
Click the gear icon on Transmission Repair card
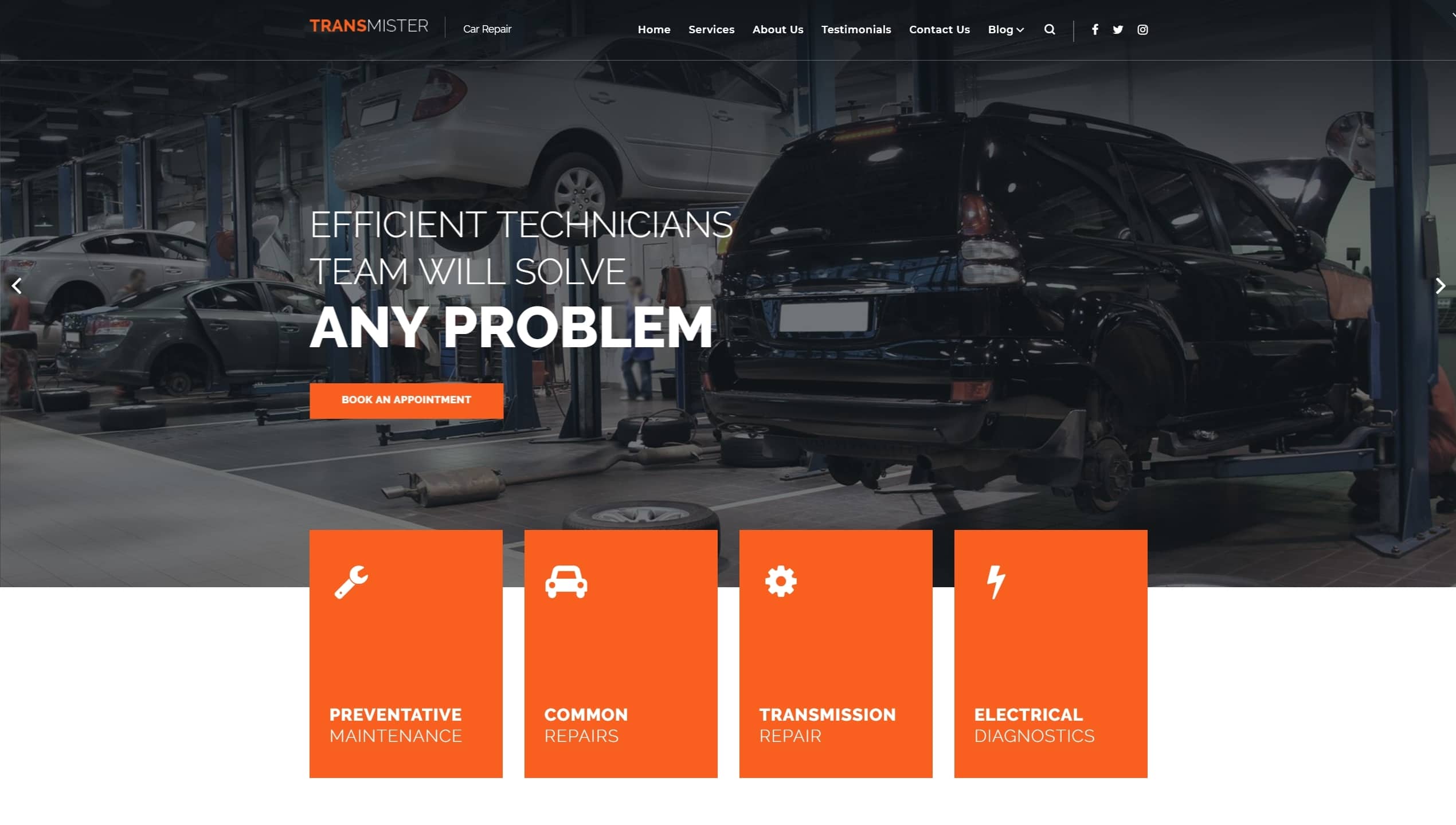[780, 580]
